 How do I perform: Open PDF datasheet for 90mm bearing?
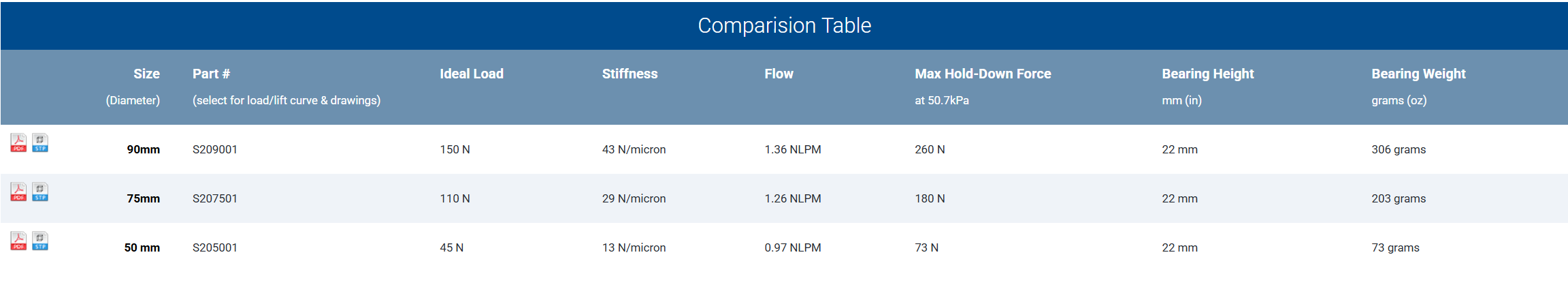[18, 142]
